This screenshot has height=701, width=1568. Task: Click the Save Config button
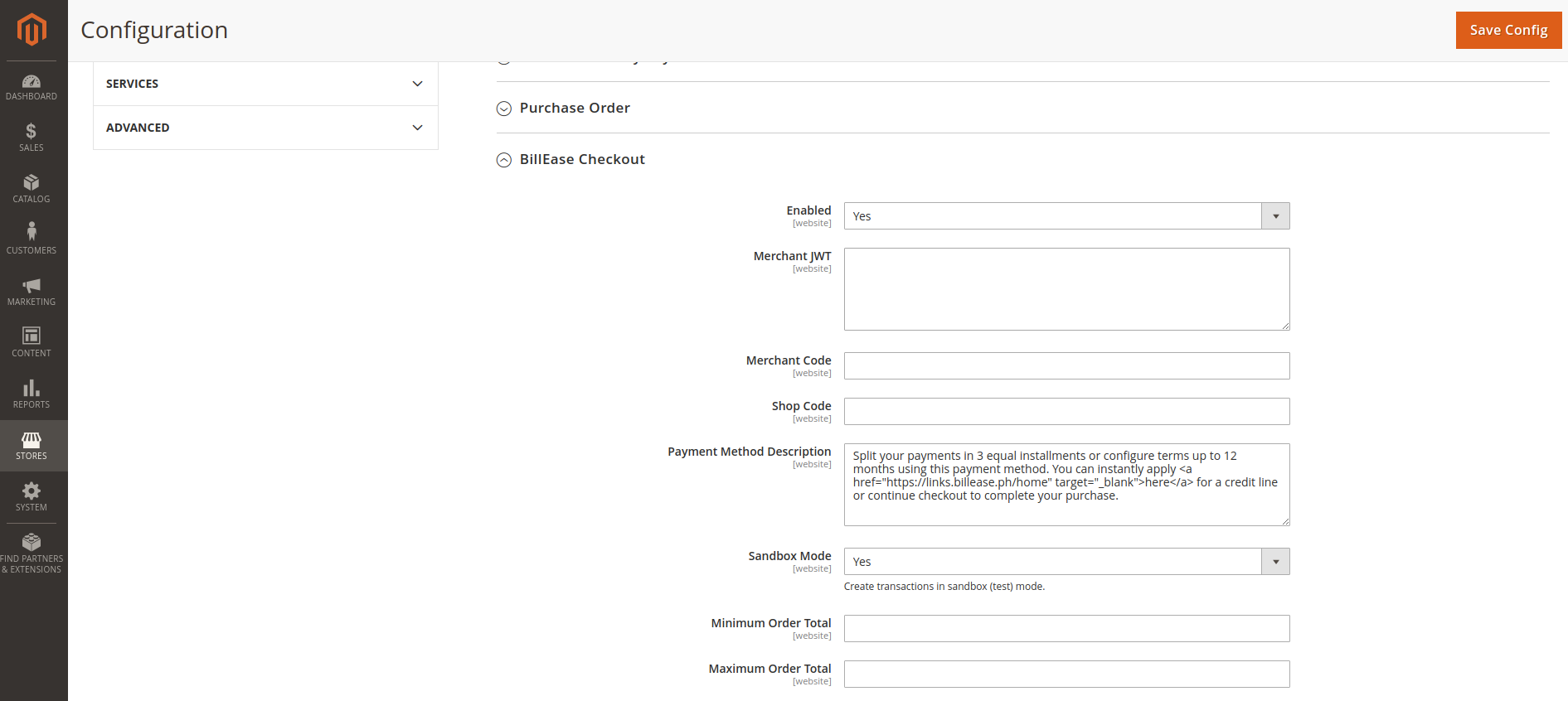click(x=1508, y=30)
